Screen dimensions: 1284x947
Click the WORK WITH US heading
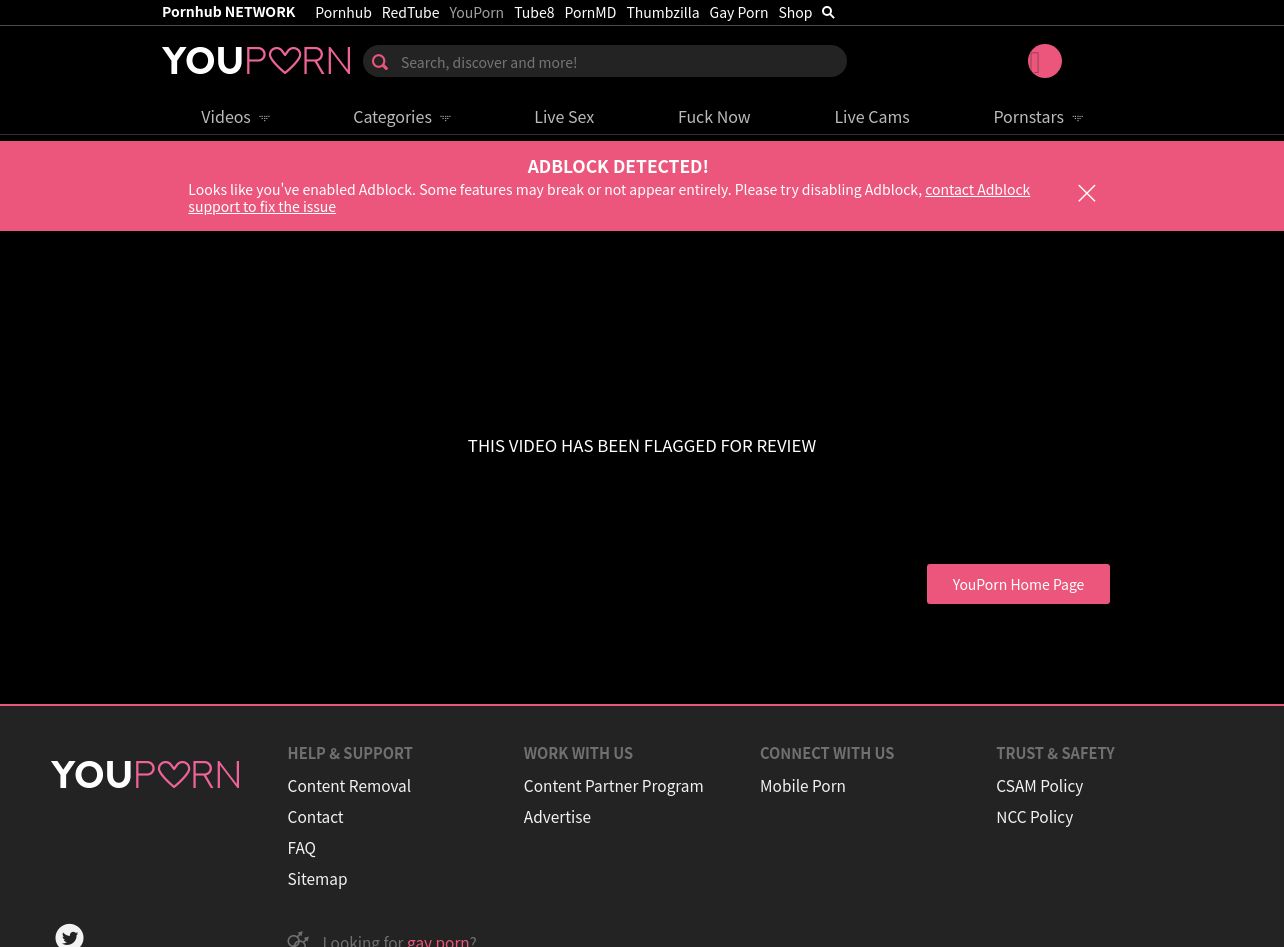578,753
